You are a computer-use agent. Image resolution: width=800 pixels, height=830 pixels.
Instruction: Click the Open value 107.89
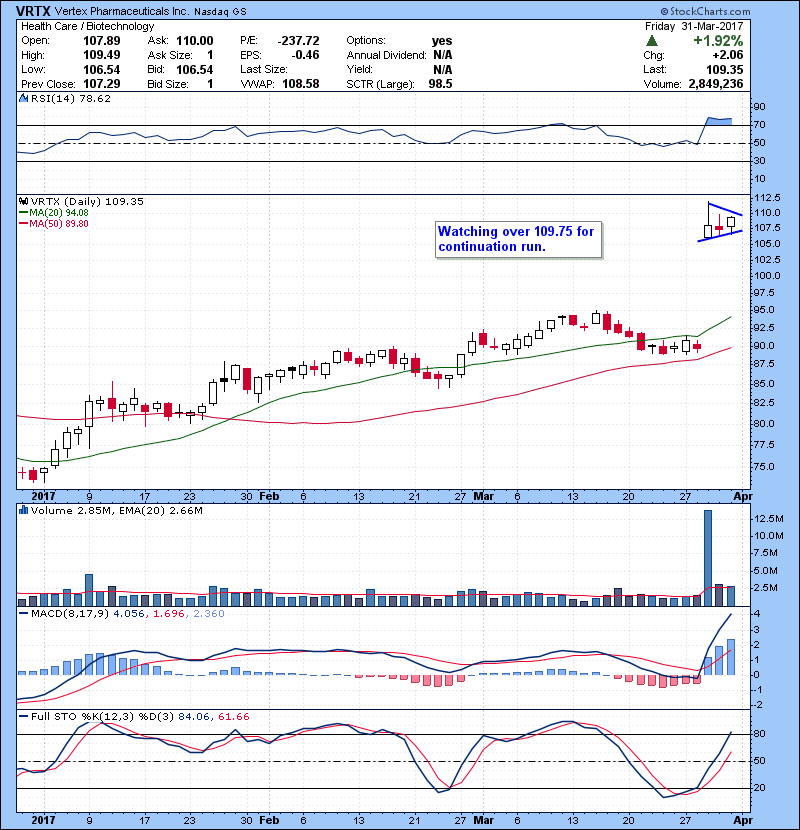coord(102,41)
